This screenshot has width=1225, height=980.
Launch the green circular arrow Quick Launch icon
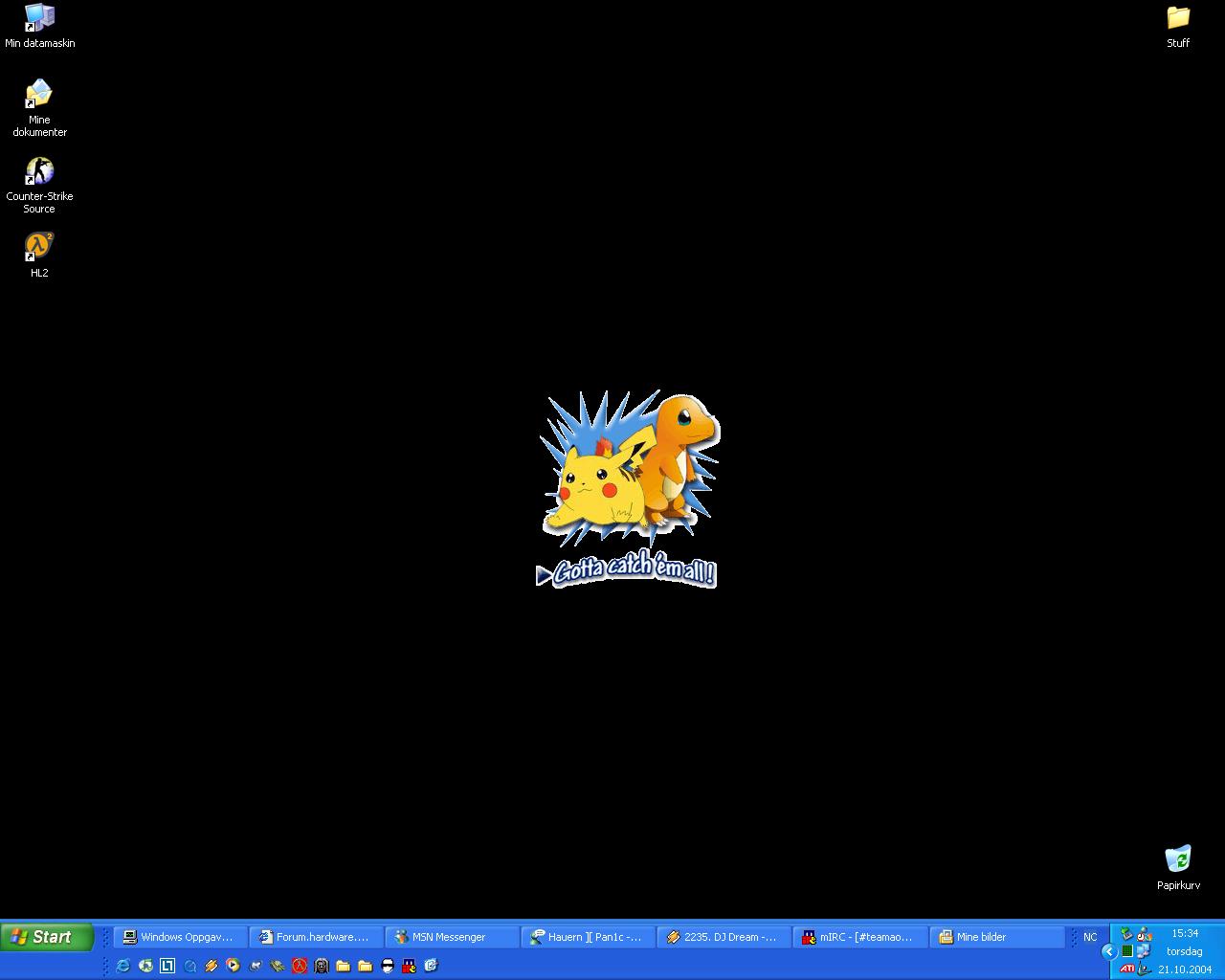click(145, 966)
